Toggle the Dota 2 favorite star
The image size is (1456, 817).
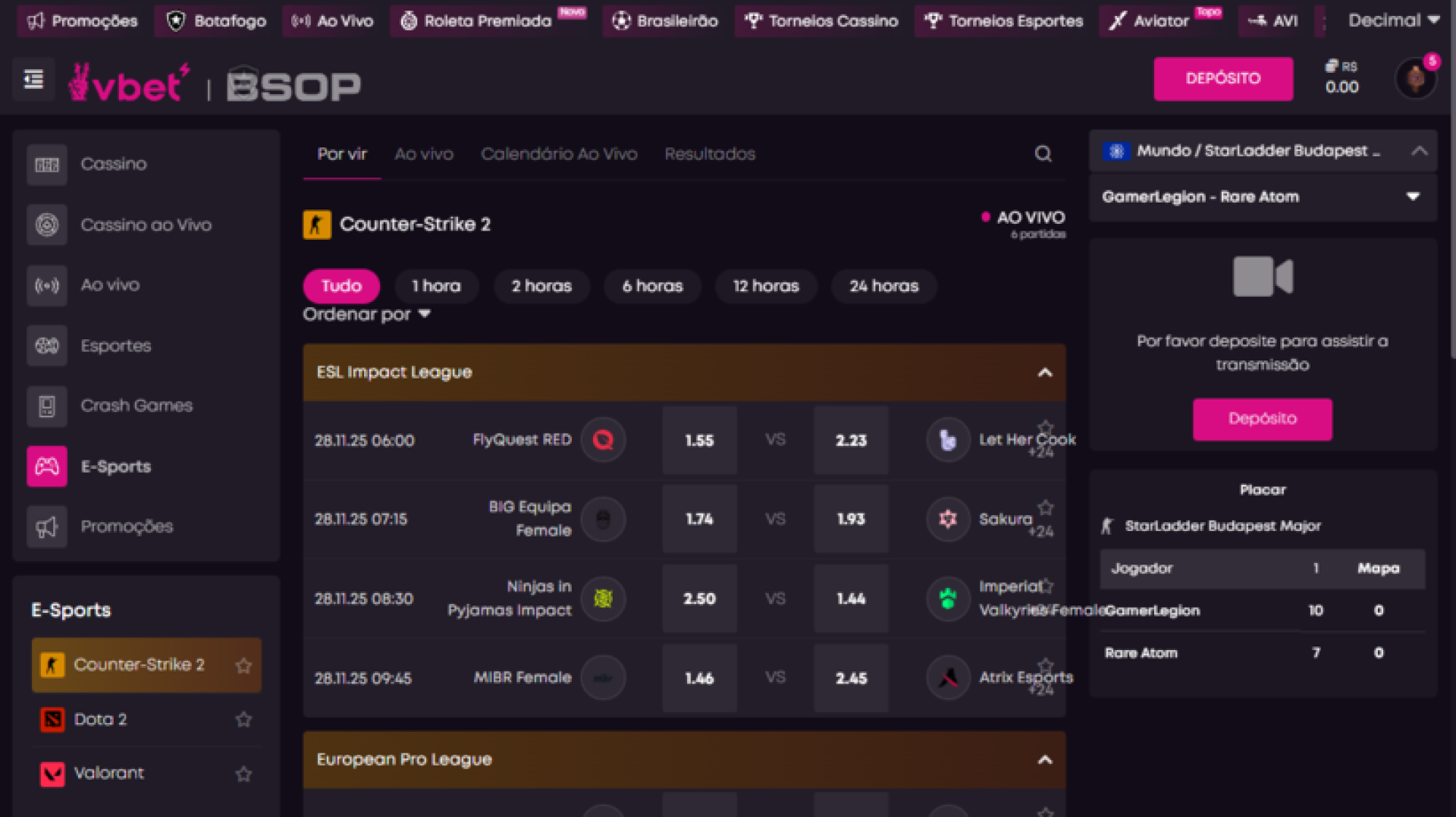[x=243, y=719]
